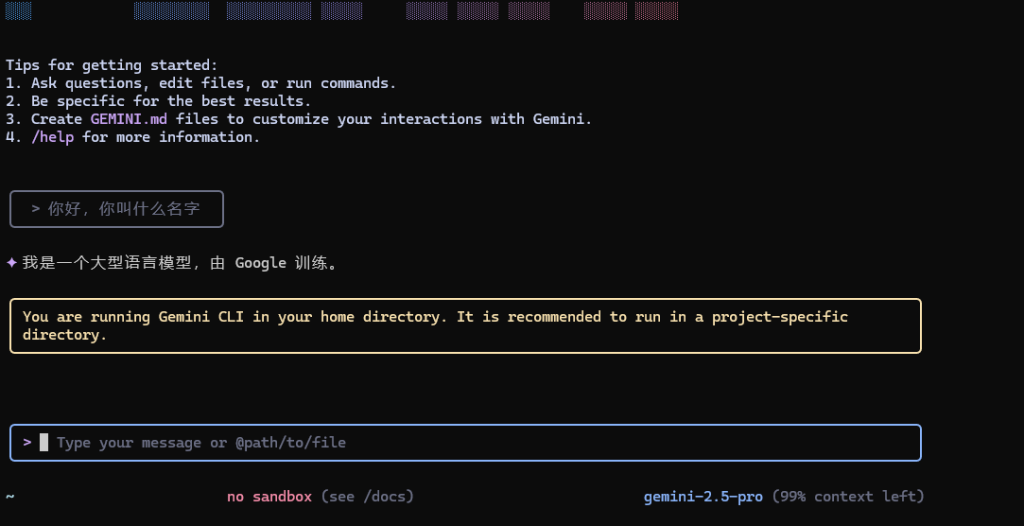Click the "Tips for getting started" heading
This screenshot has height=526, width=1024.
point(111,65)
